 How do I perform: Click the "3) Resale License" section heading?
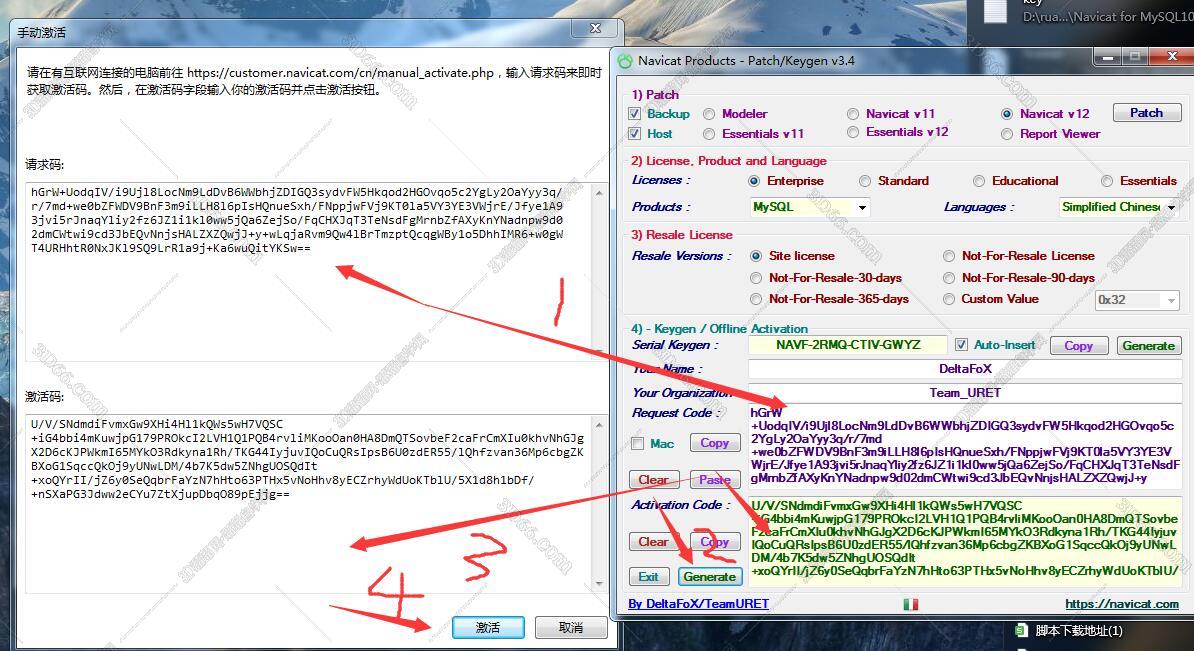click(x=682, y=235)
